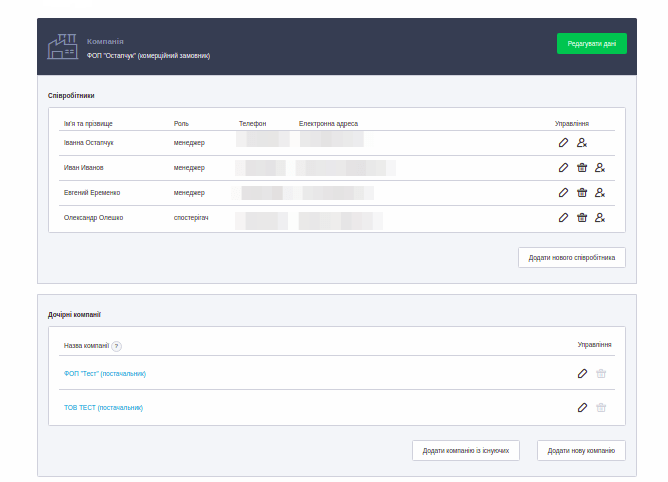Open the ФОП "Тест" (постачальник) link
The height and width of the screenshot is (482, 668).
(104, 374)
